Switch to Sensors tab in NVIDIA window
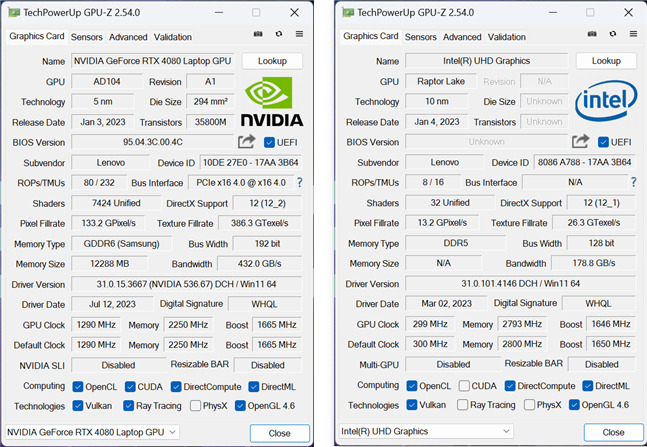 (86, 37)
